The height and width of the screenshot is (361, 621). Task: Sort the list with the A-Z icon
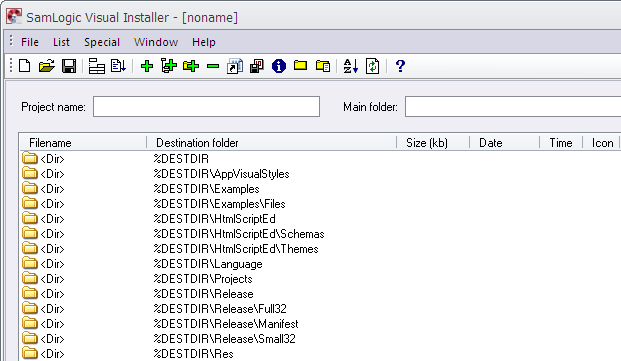pos(351,66)
